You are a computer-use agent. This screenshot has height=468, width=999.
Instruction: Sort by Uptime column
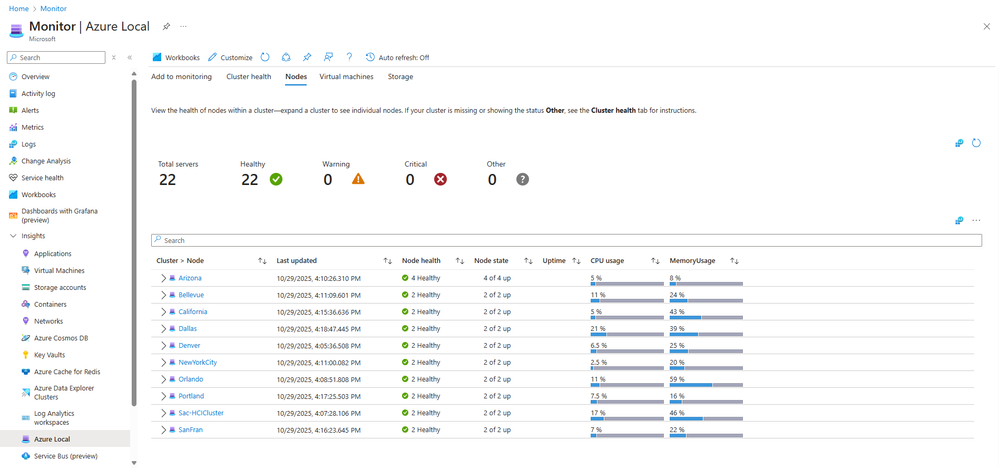577,261
